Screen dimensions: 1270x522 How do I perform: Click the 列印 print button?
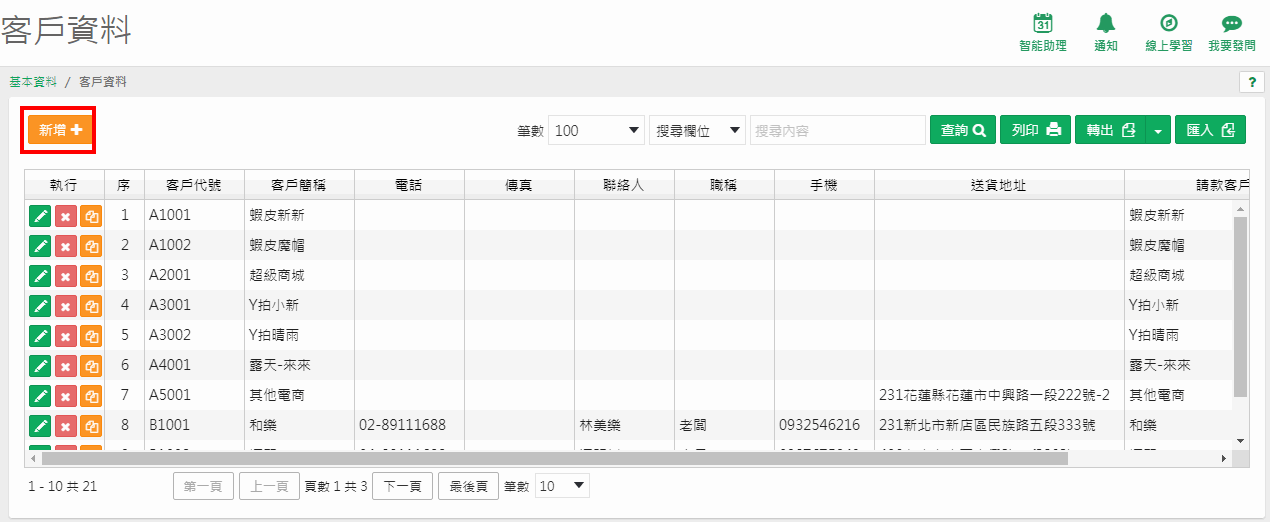pos(1035,130)
